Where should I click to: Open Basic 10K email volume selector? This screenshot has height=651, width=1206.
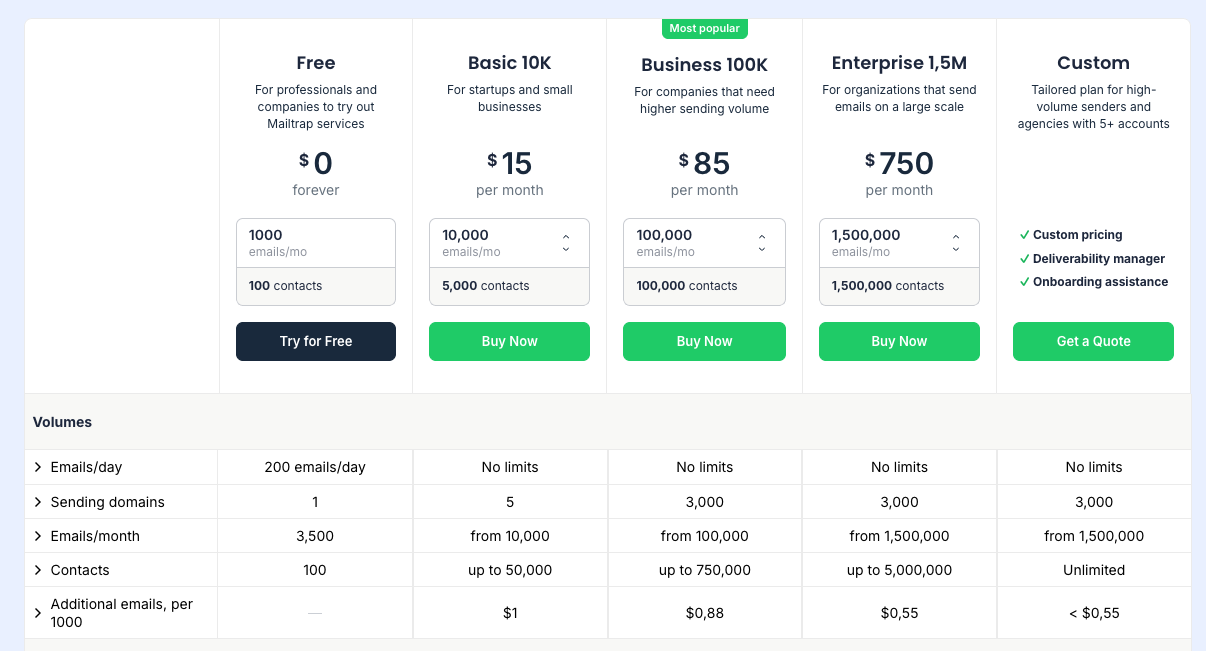click(x=565, y=243)
